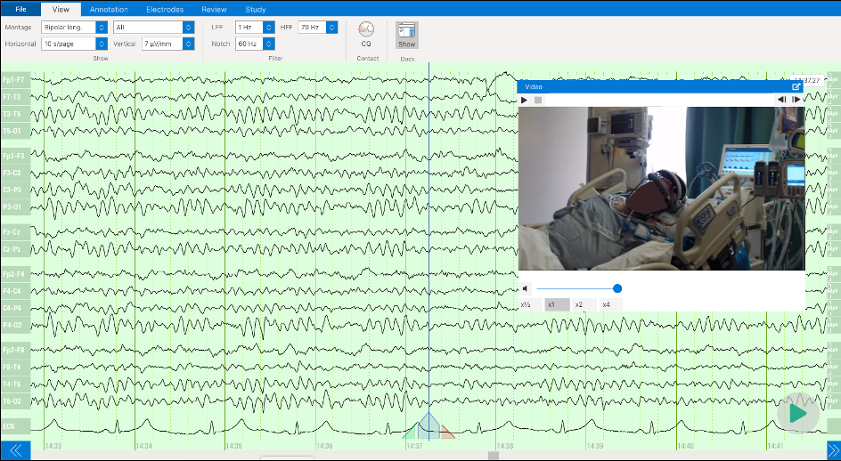Select the Fp2-F8 channel label
Image resolution: width=841 pixels, height=461 pixels.
tap(16, 350)
